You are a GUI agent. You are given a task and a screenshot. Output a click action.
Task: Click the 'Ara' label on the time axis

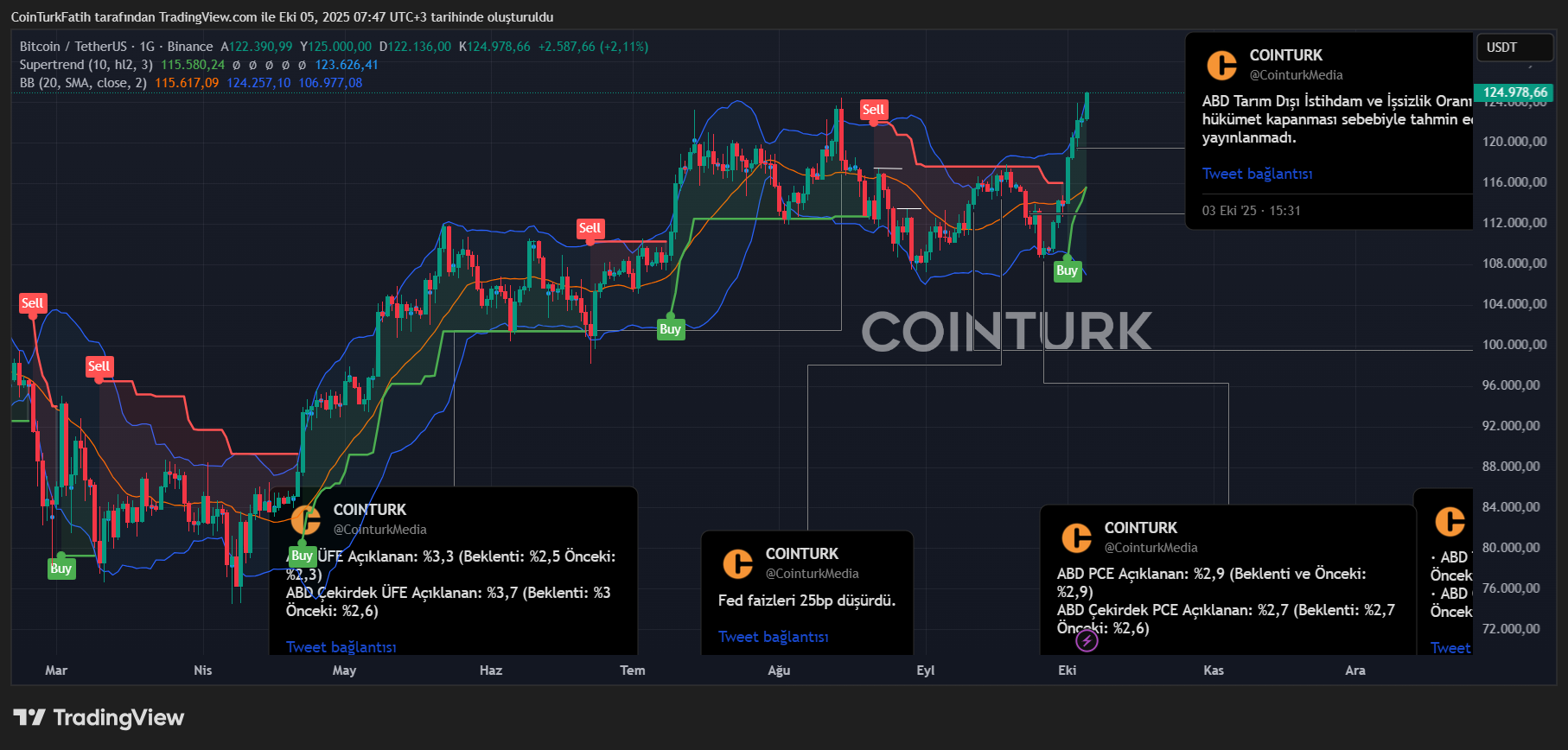pos(1355,671)
